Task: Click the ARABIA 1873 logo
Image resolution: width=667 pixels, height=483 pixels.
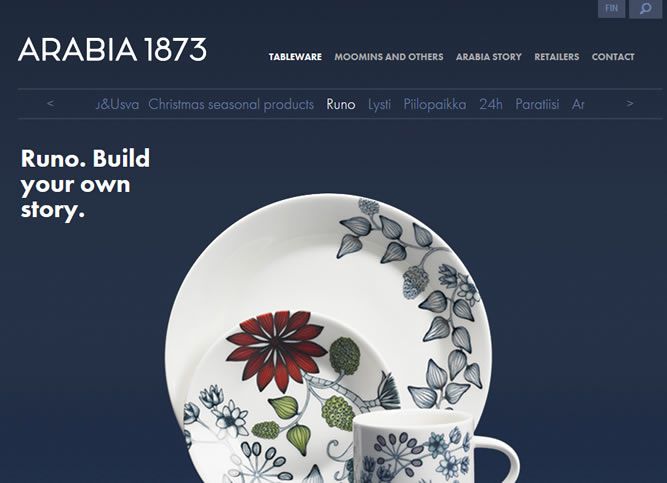Action: coord(112,50)
